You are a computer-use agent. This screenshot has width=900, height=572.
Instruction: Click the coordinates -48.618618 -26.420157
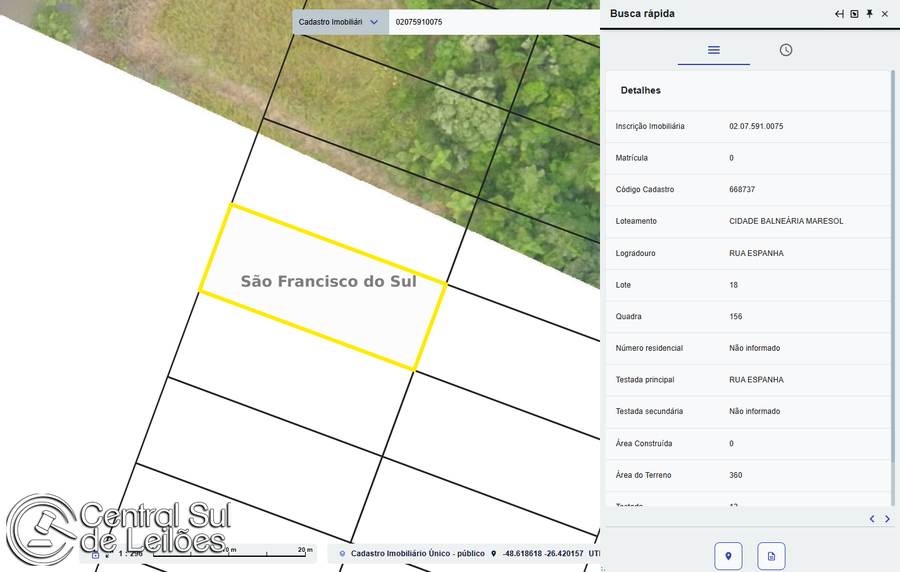(x=543, y=554)
